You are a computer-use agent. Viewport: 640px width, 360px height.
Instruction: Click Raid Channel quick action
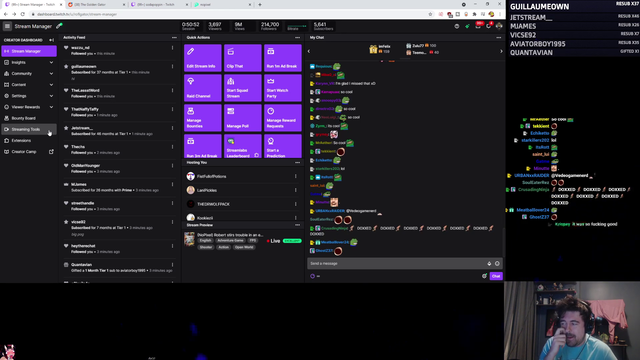pos(202,88)
